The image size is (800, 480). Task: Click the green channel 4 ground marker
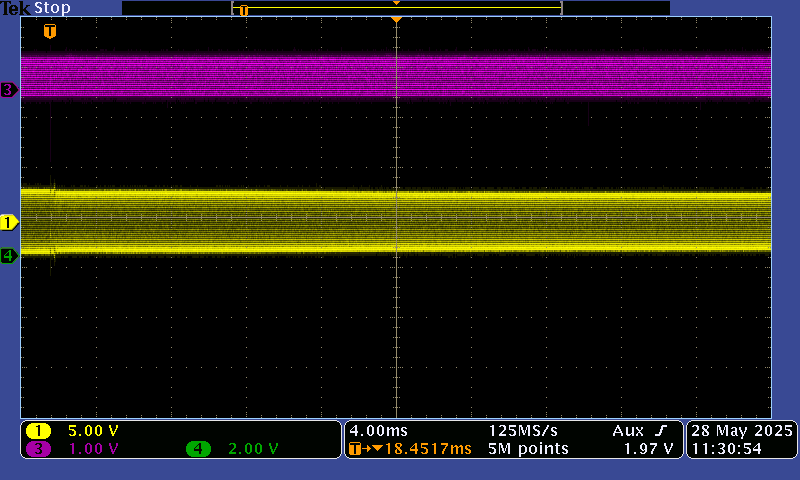[9, 256]
